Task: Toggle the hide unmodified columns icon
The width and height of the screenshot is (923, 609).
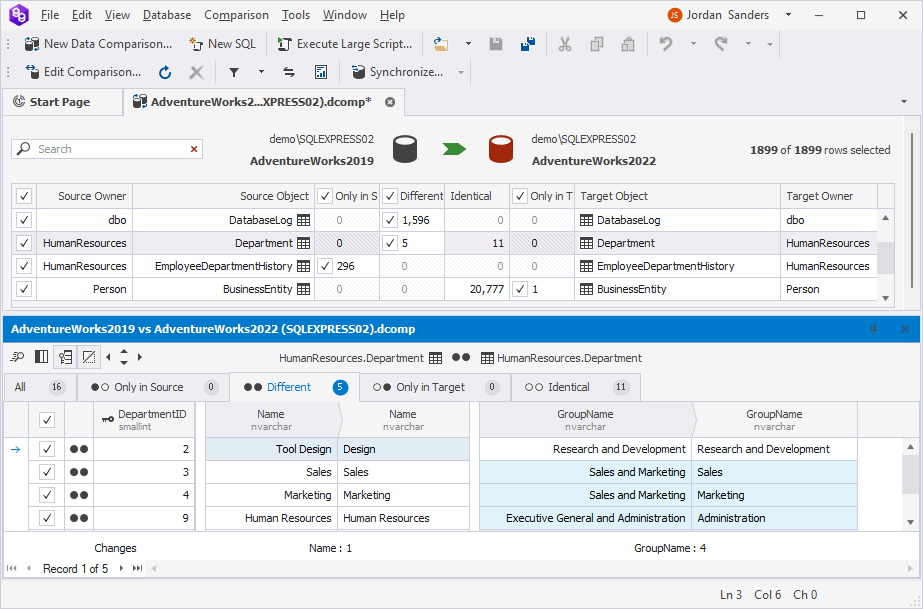Action: 89,357
